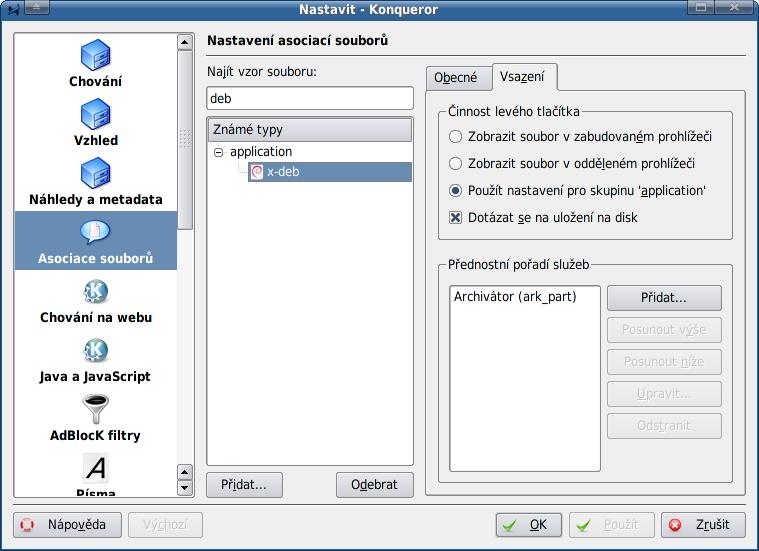Screen dimensions: 759x551
Task: Select 'Použít nastavení pro skupinu application' radio
Action: 455,191
